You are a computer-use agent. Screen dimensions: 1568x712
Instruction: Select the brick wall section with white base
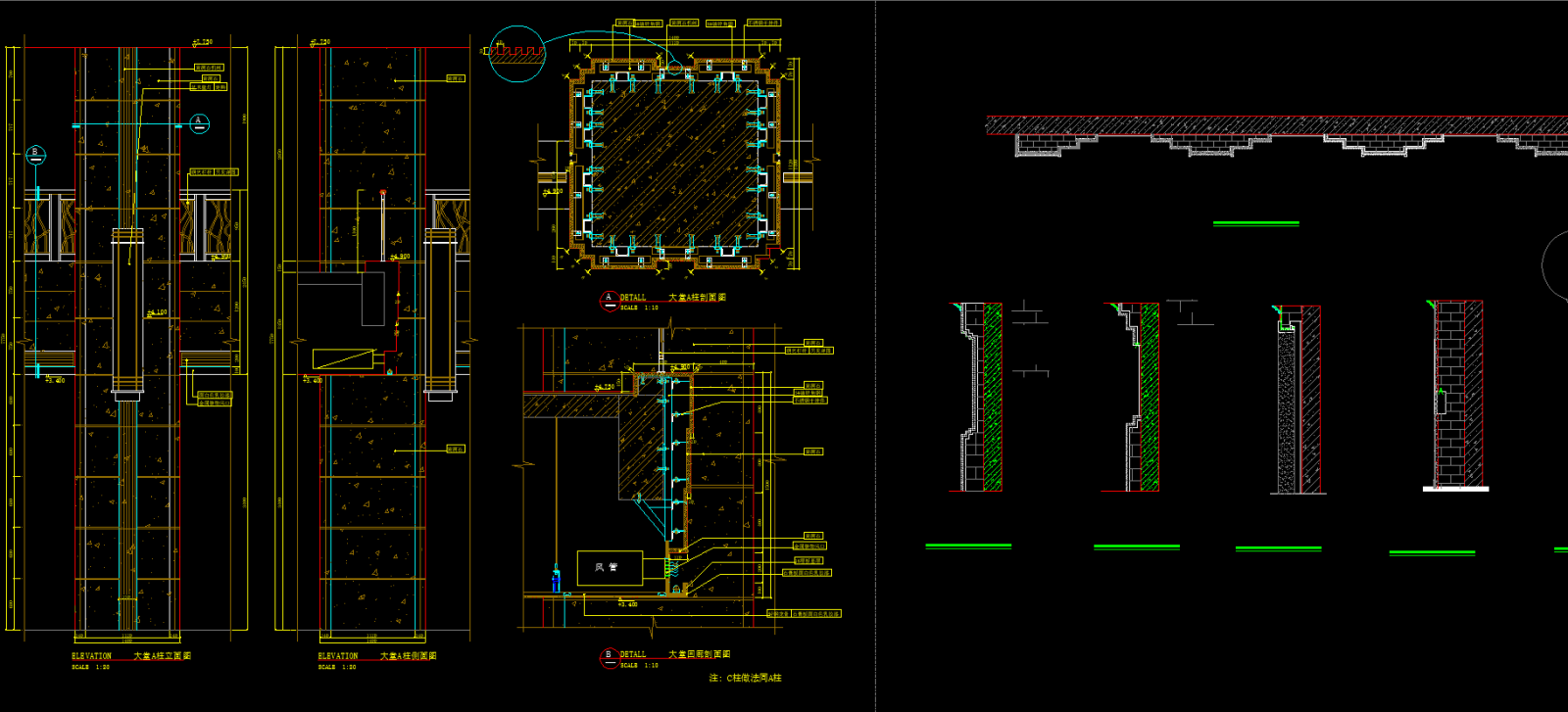pos(1455,395)
